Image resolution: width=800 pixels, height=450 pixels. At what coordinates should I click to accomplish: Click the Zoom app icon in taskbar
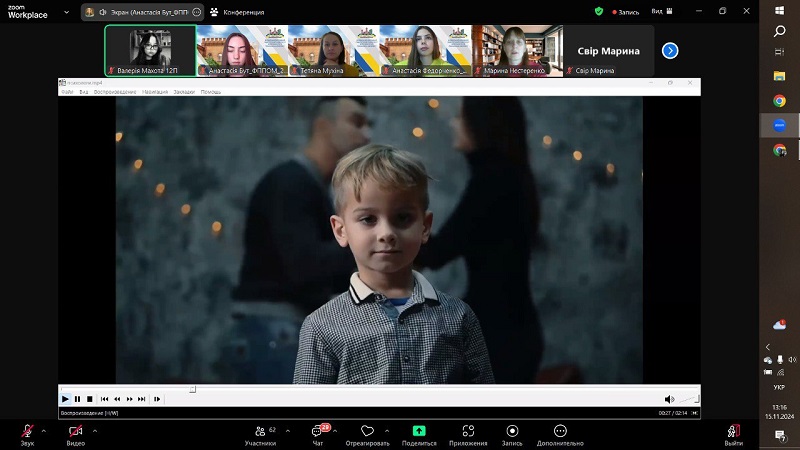779,125
